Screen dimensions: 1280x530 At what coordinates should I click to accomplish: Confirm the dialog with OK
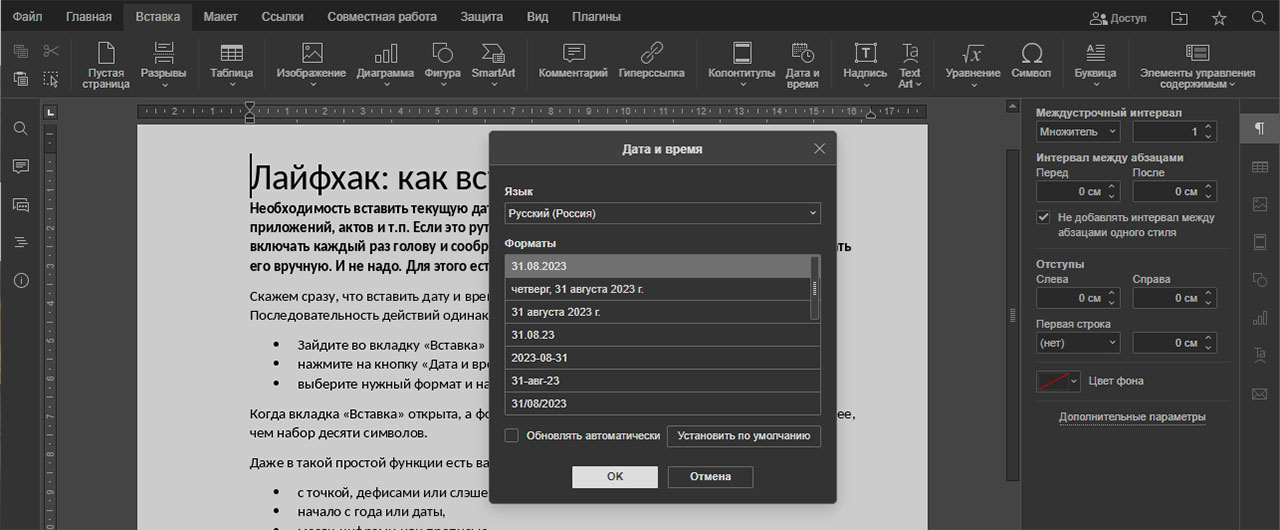[615, 477]
